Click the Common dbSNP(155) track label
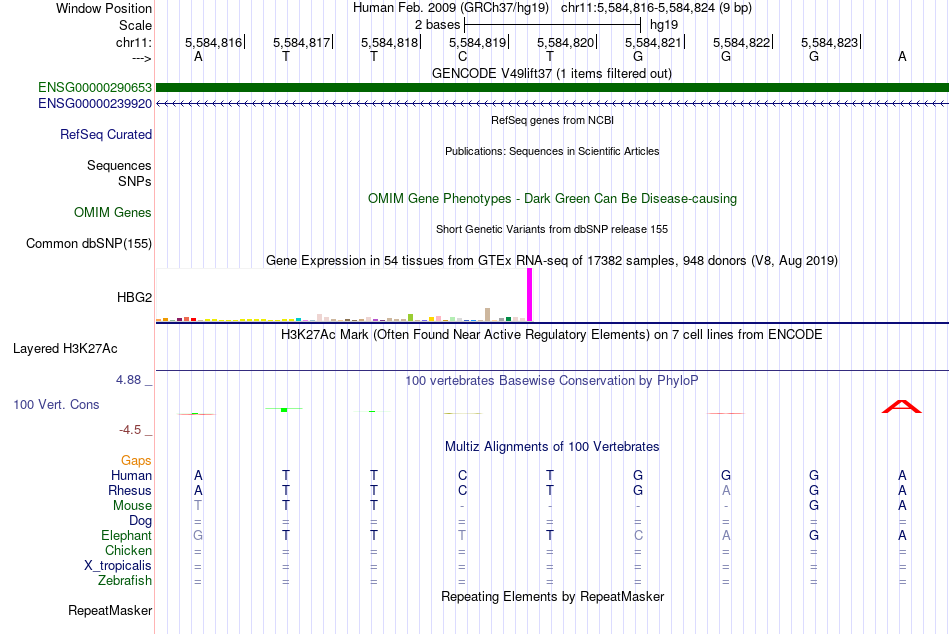Image resolution: width=950 pixels, height=634 pixels. click(x=89, y=244)
